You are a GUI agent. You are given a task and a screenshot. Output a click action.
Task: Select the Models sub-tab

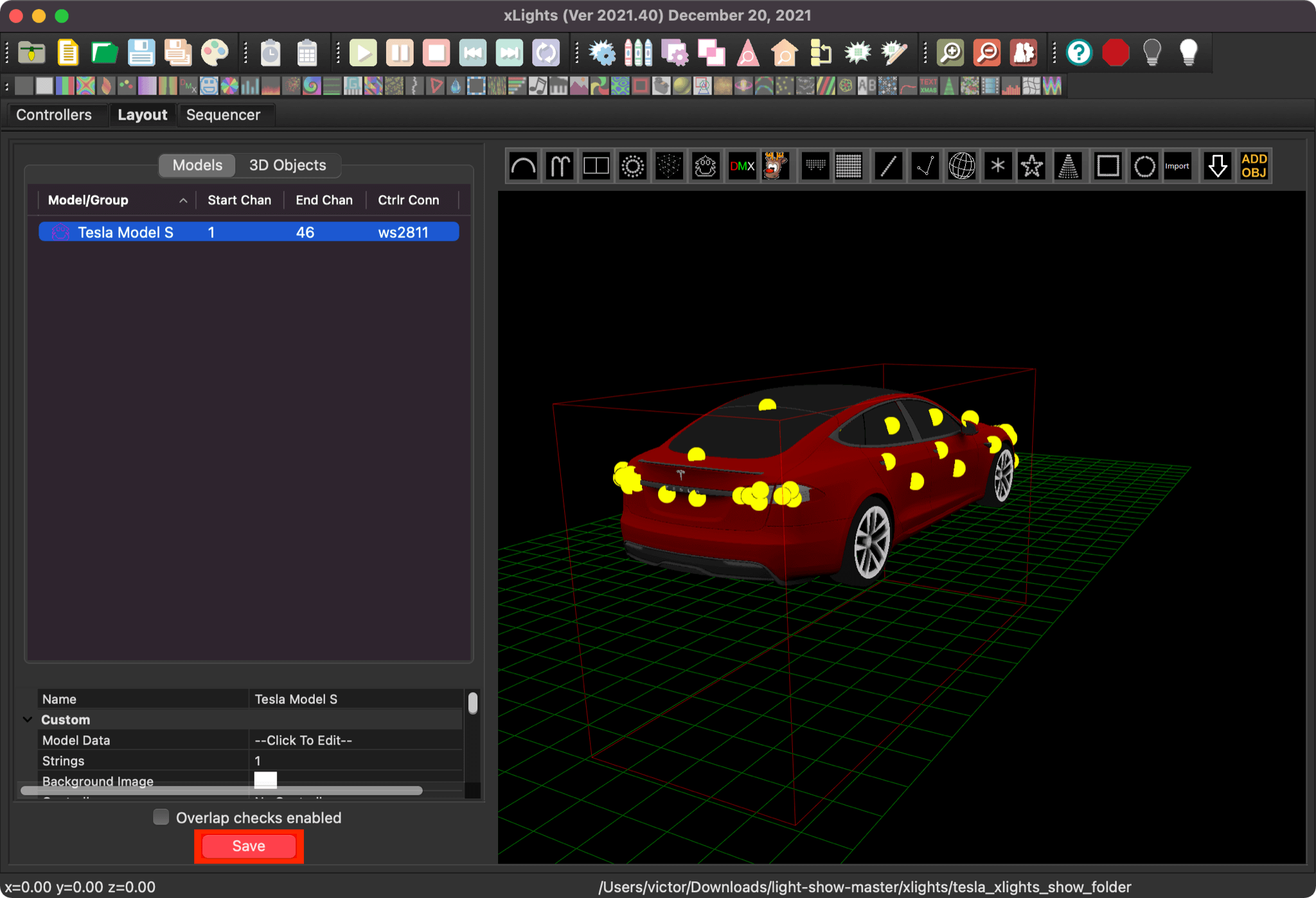click(x=197, y=165)
